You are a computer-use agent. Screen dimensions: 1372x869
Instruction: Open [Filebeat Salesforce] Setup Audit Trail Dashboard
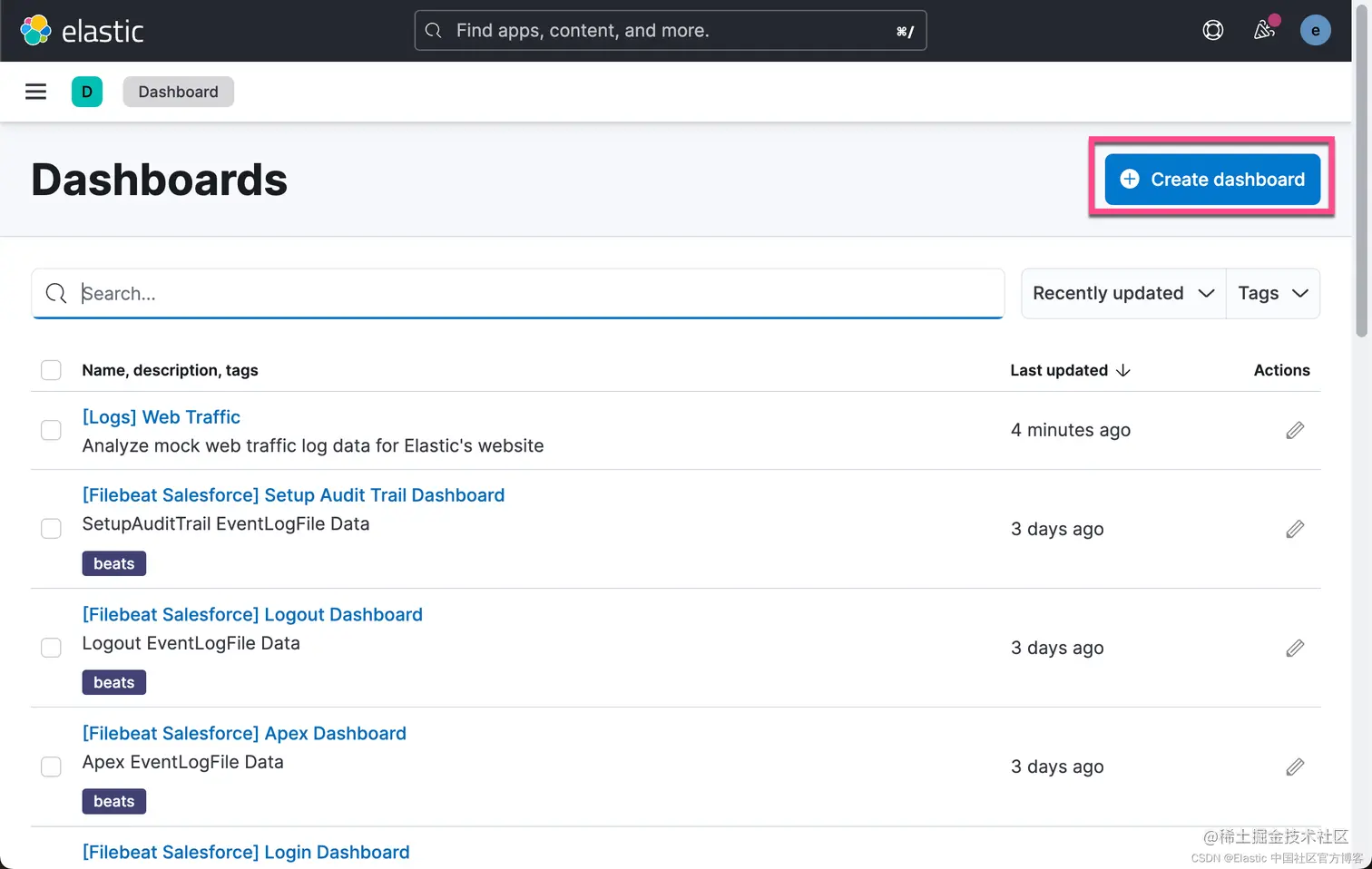[x=293, y=495]
